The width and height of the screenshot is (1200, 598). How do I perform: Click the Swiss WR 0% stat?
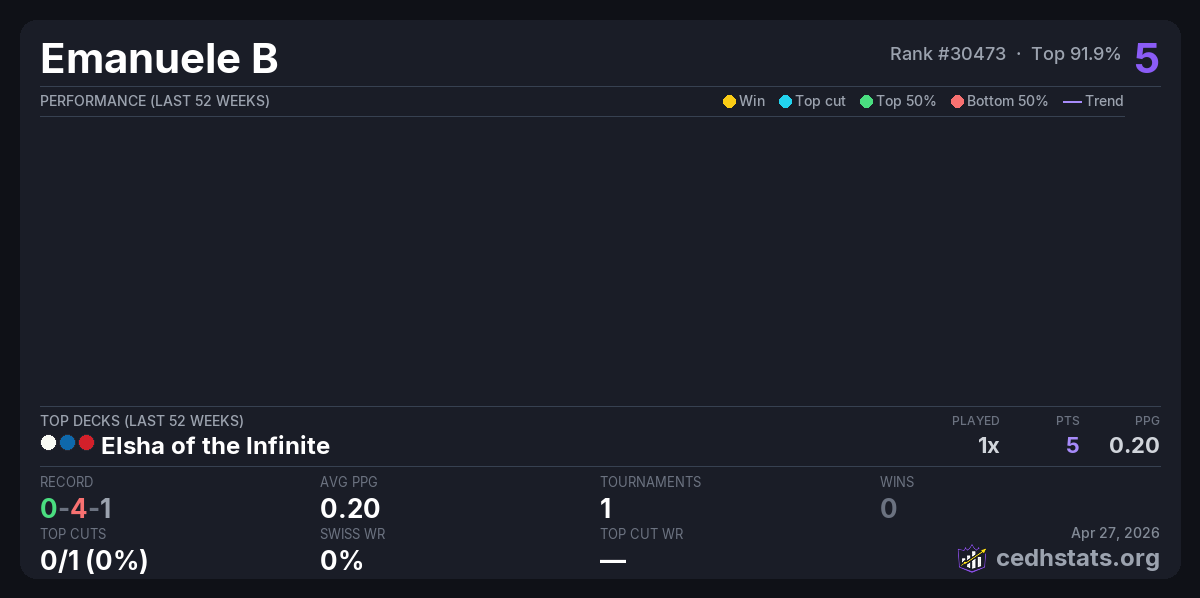pyautogui.click(x=341, y=560)
